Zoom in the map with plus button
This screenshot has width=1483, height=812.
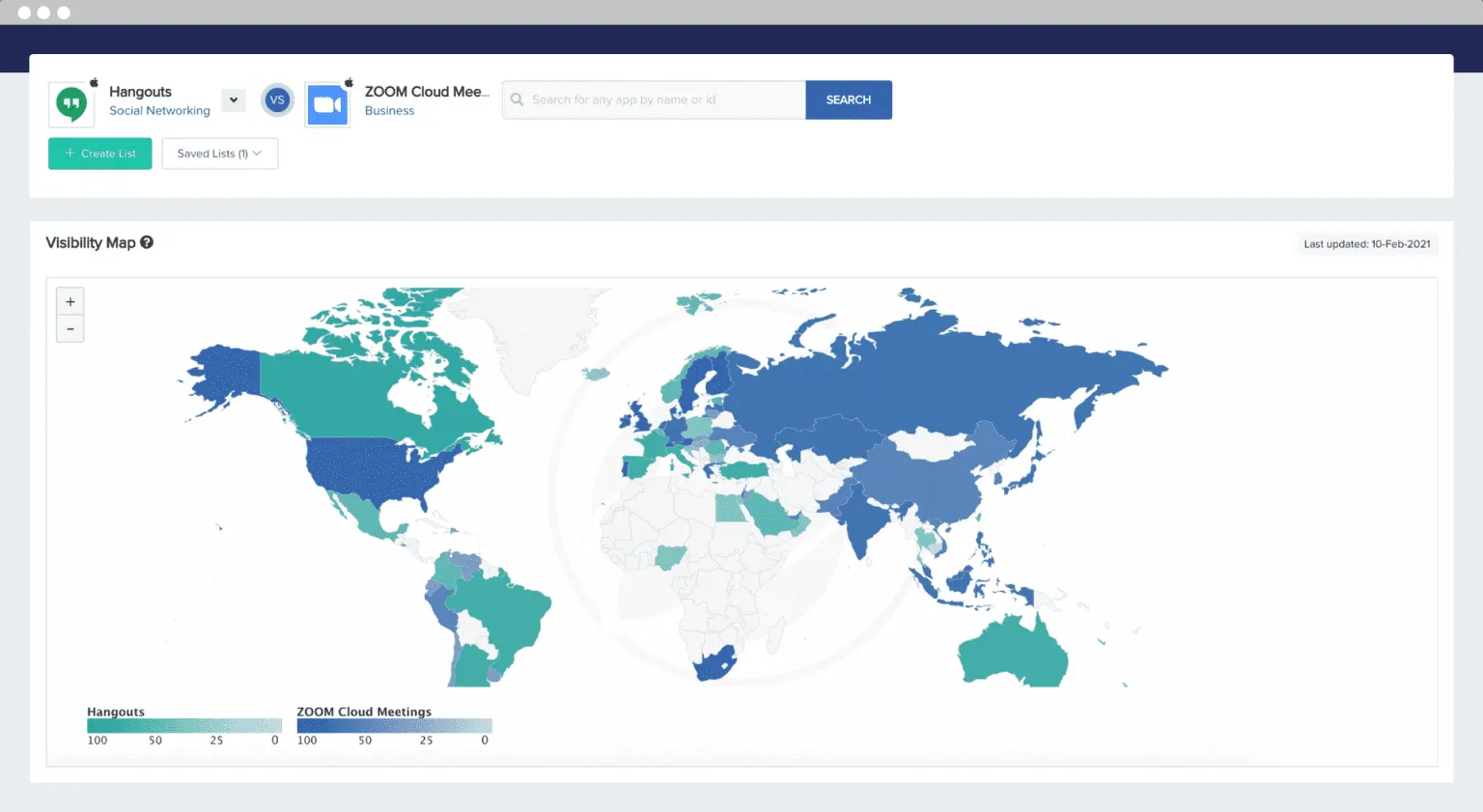pyautogui.click(x=70, y=301)
